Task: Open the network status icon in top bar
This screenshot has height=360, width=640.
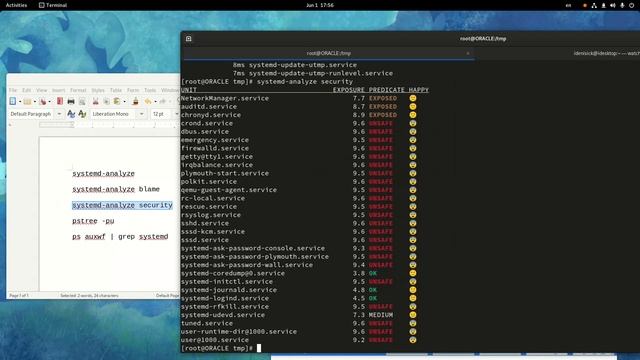Action: pos(594,5)
